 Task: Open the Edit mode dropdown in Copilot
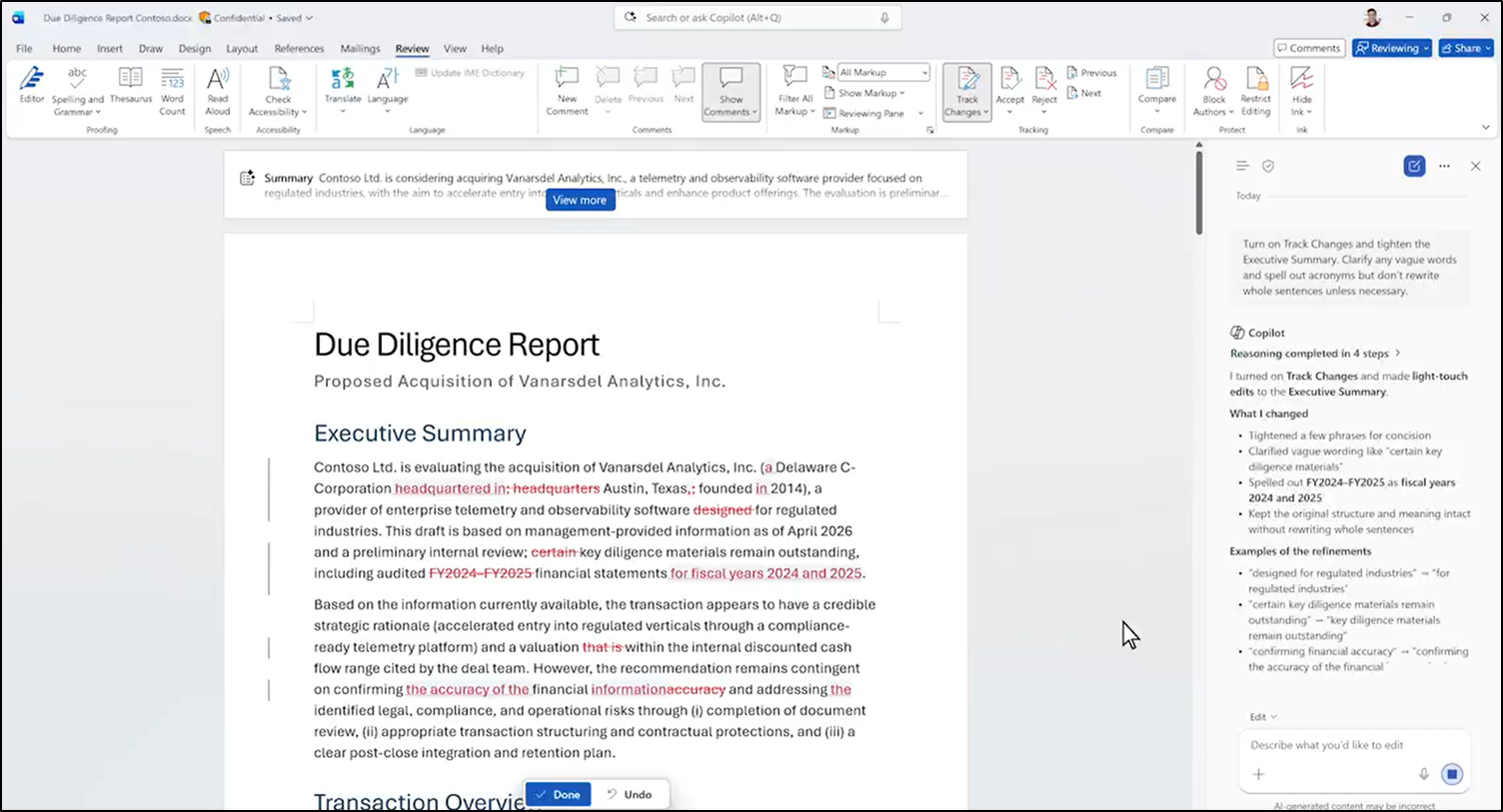click(x=1263, y=717)
